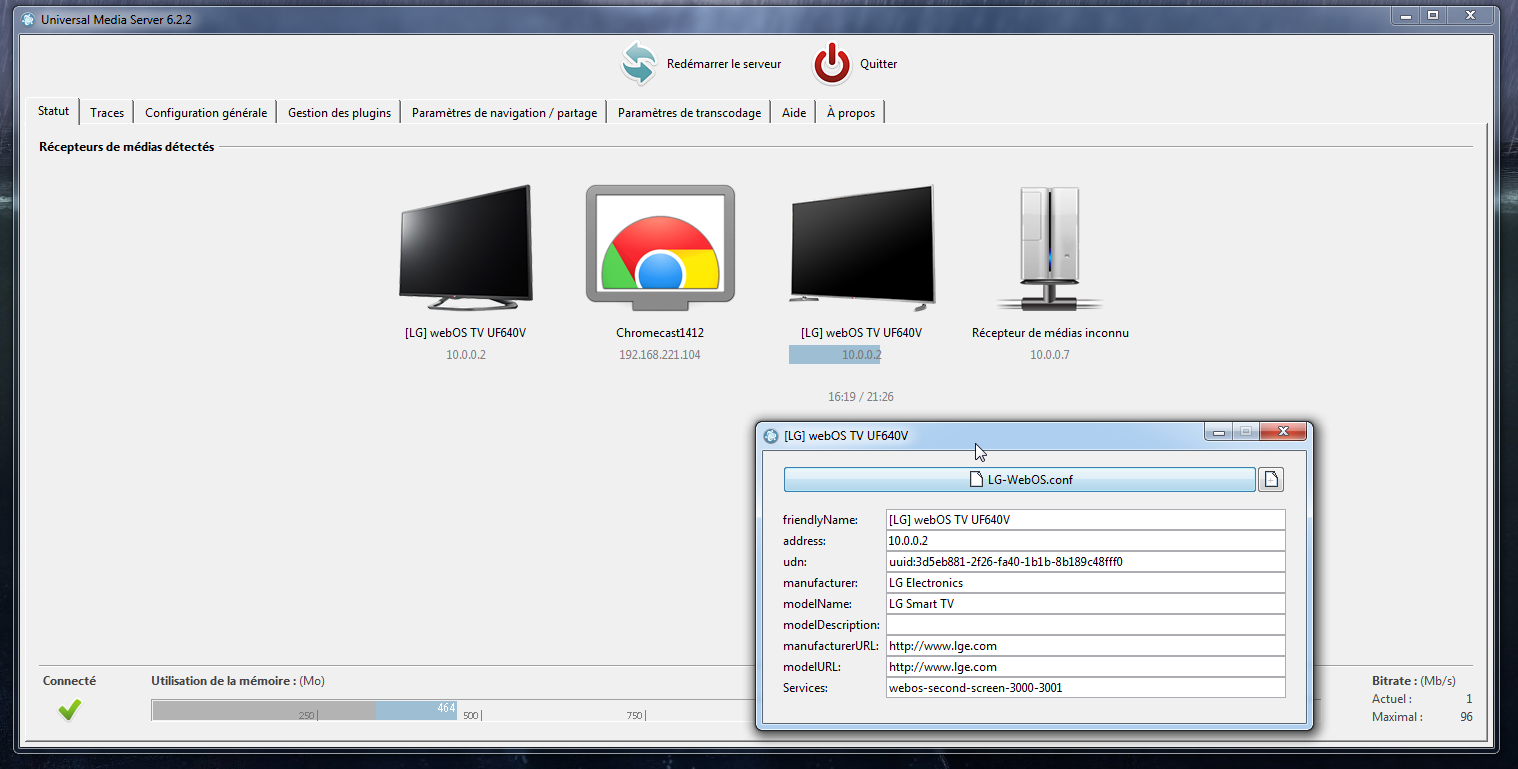Image resolution: width=1518 pixels, height=769 pixels.
Task: Switch to the Statut tab
Action: pos(54,111)
